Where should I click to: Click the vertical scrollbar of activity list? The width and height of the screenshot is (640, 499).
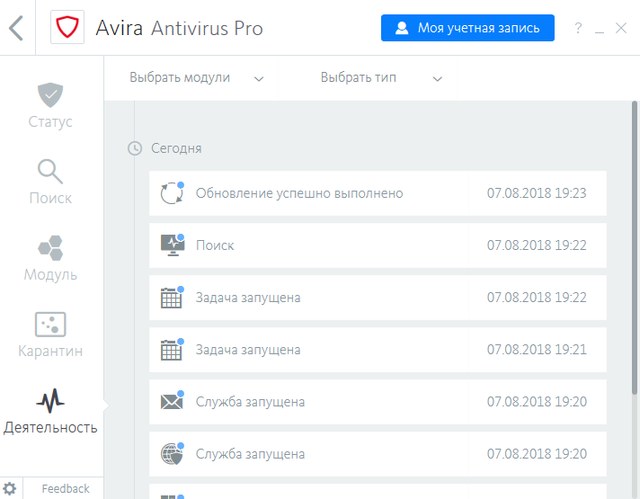[x=634, y=248]
